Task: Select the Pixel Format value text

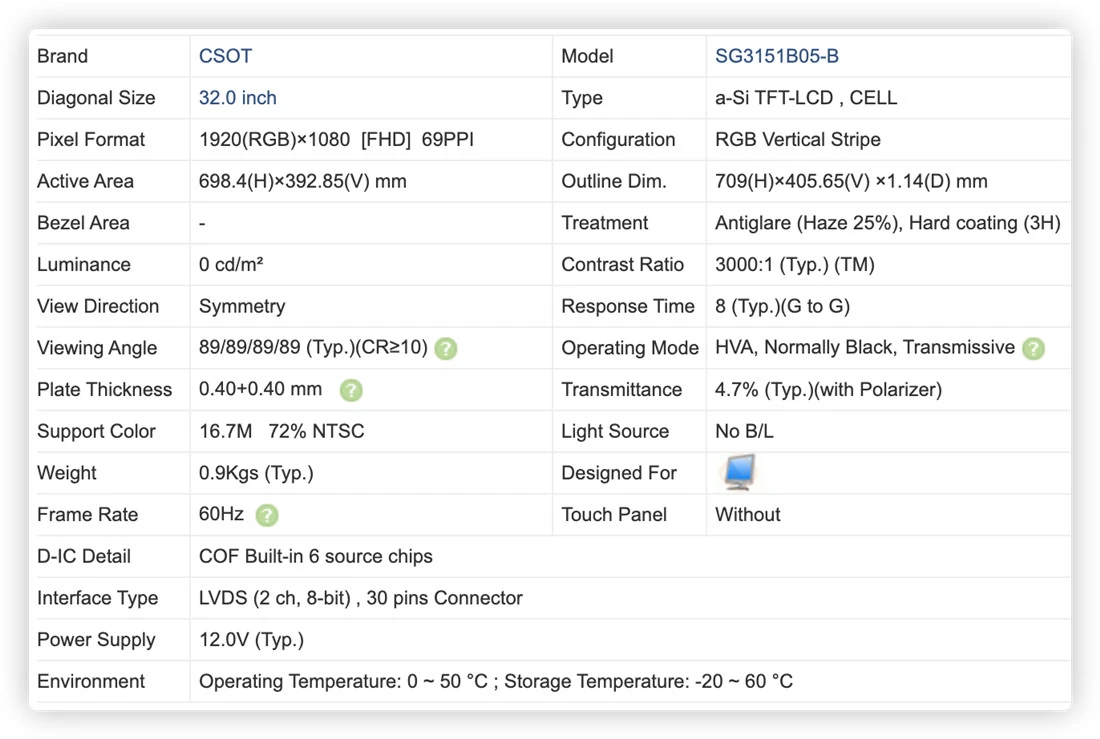Action: tap(336, 140)
